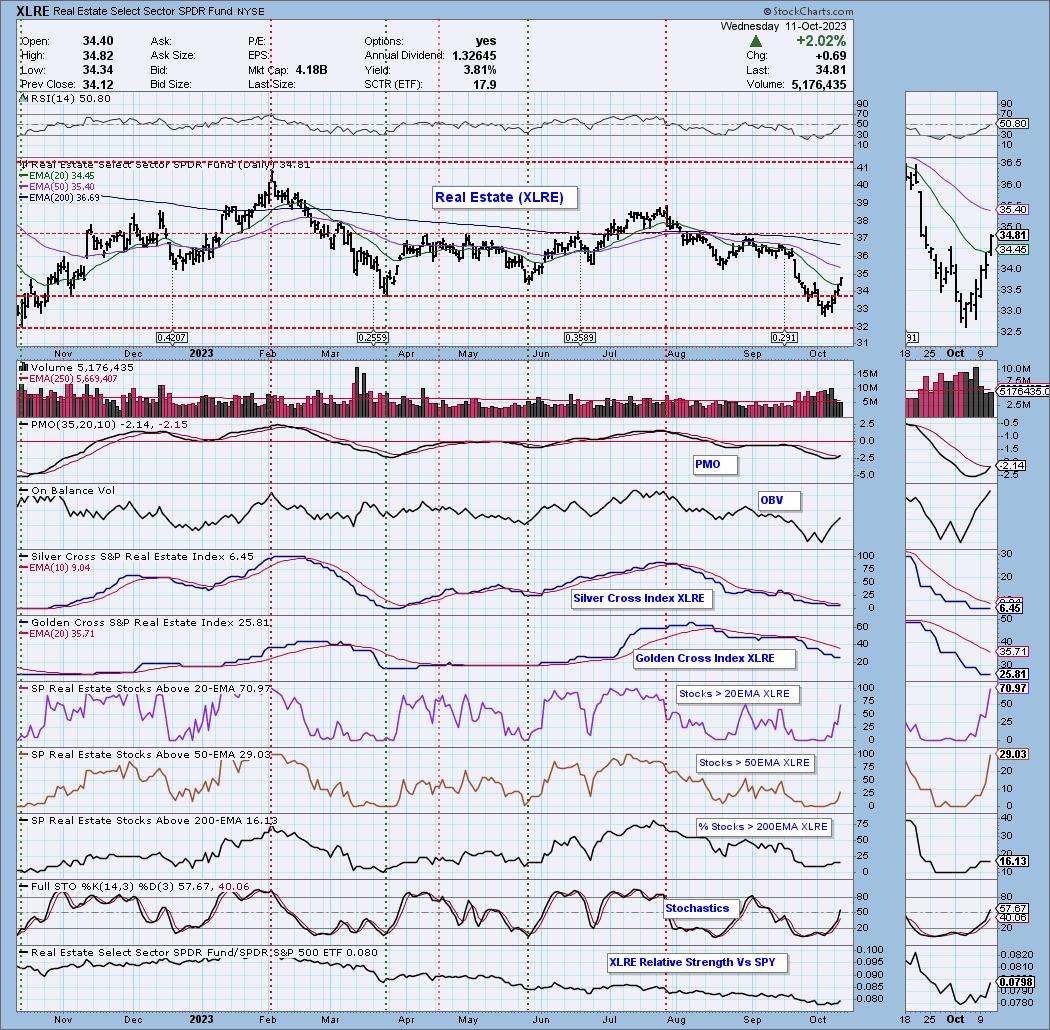This screenshot has width=1050, height=1030.
Task: Click the 34.45 EMA tag in zoom panel
Action: tap(1012, 249)
